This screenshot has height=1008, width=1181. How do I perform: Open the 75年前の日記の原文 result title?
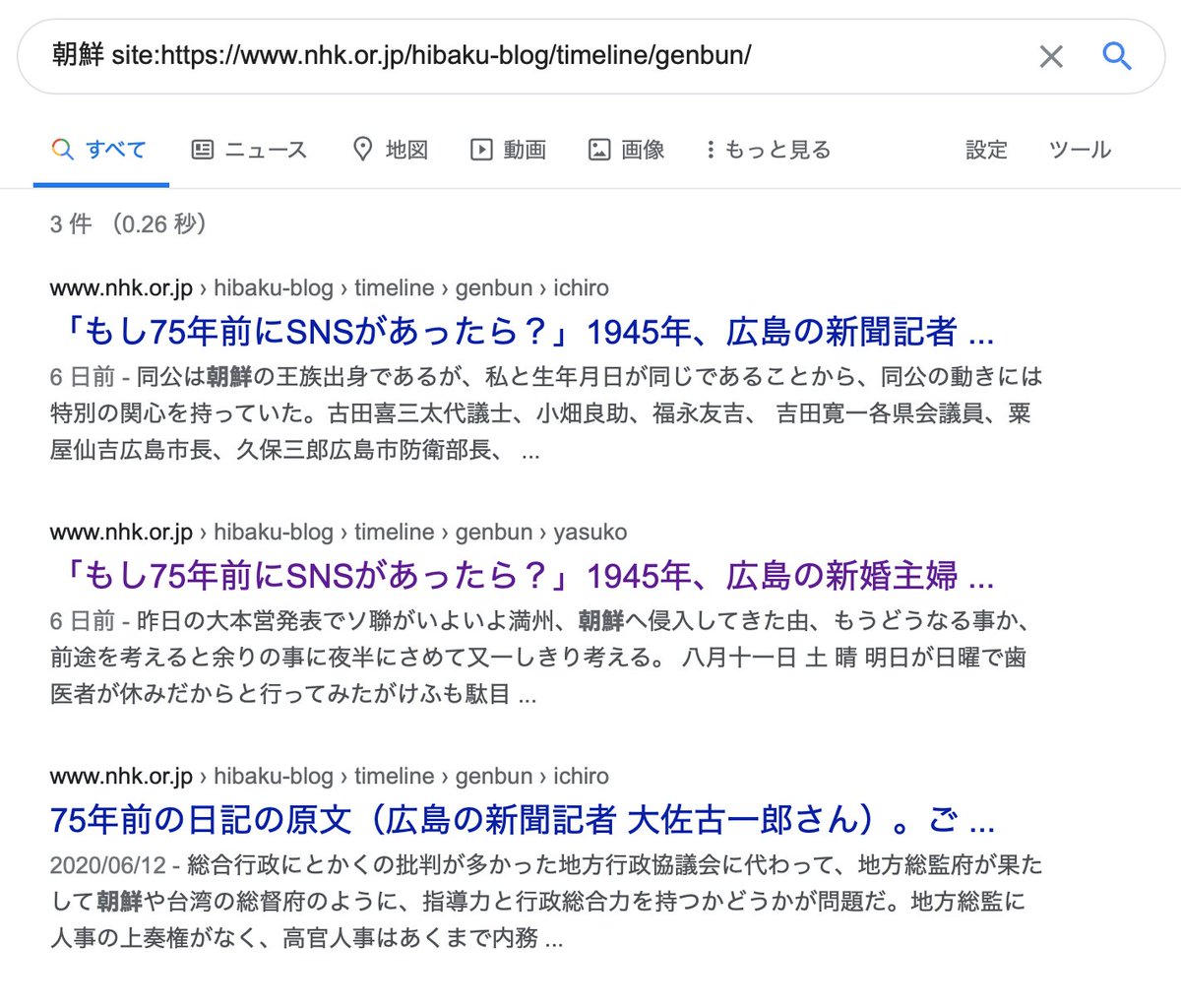(x=523, y=819)
